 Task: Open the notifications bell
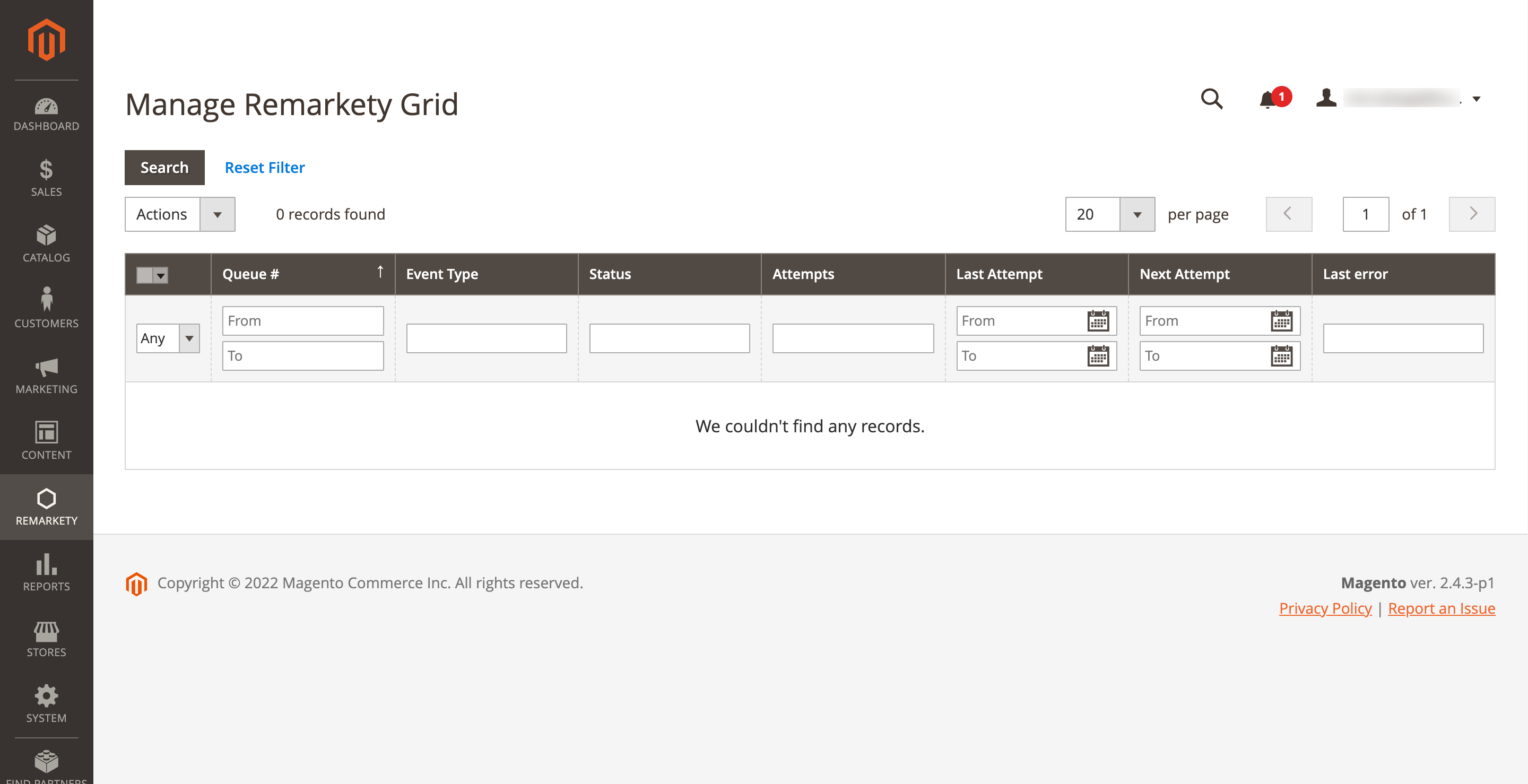pyautogui.click(x=1274, y=99)
